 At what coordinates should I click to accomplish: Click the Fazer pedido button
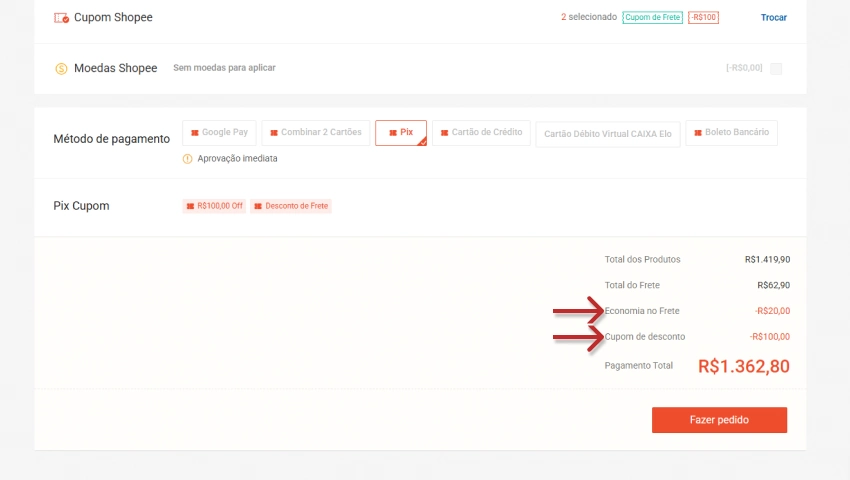click(x=719, y=420)
